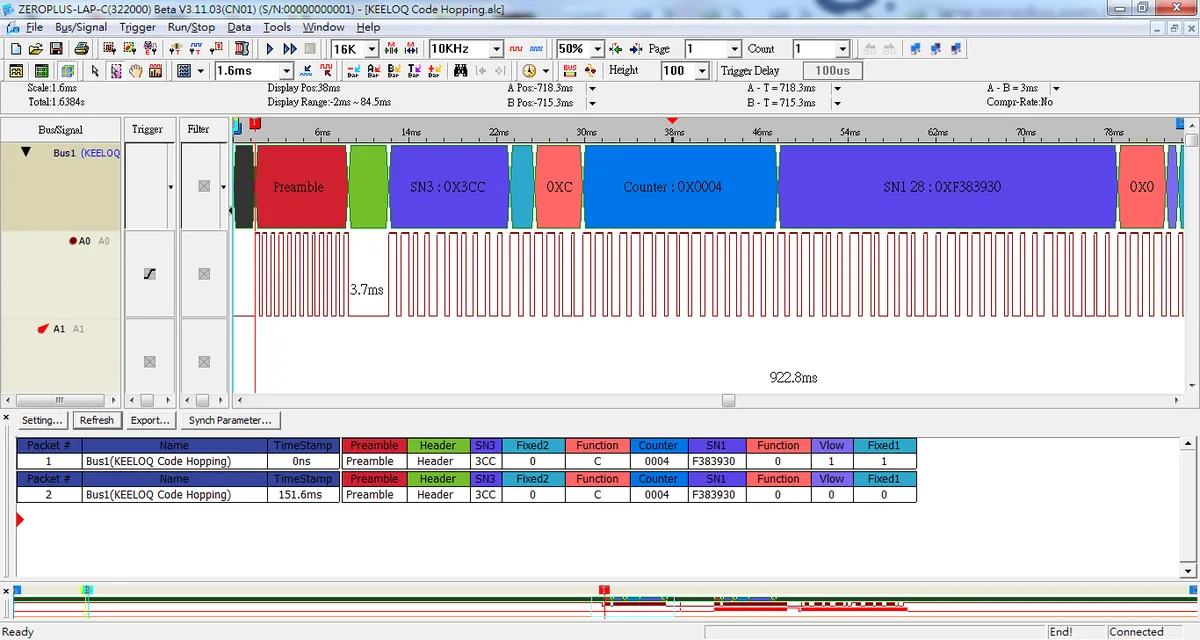Click the red square-wave icon beside 10KHz
This screenshot has width=1200, height=640.
point(517,48)
